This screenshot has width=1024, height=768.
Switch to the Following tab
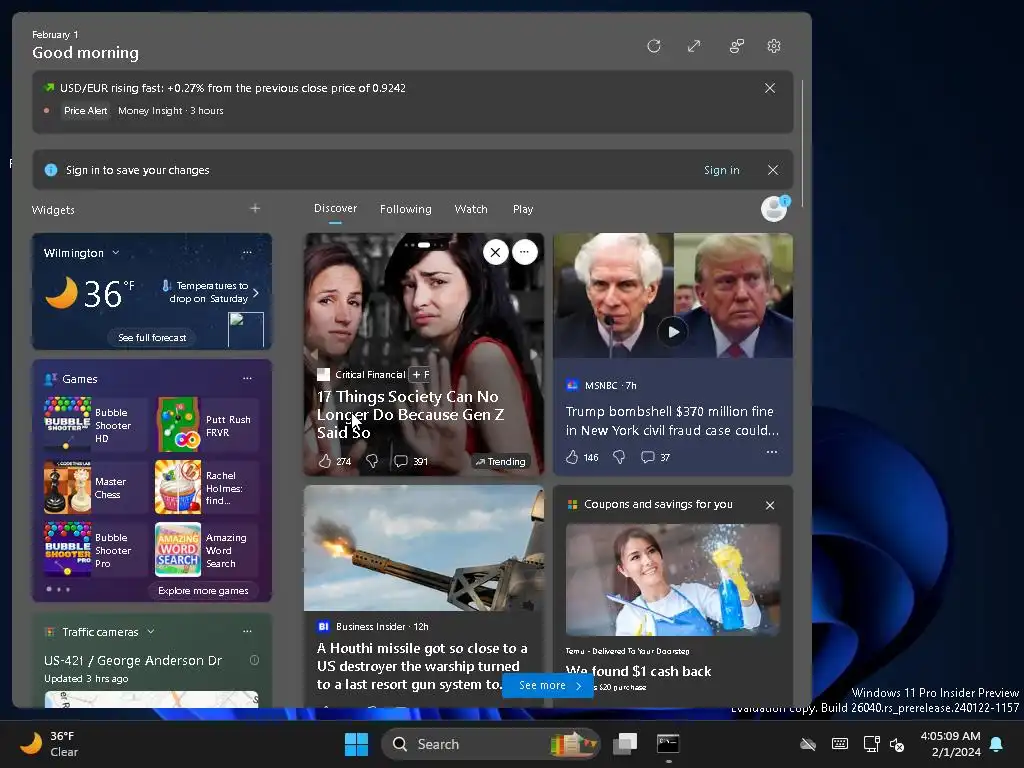point(406,209)
